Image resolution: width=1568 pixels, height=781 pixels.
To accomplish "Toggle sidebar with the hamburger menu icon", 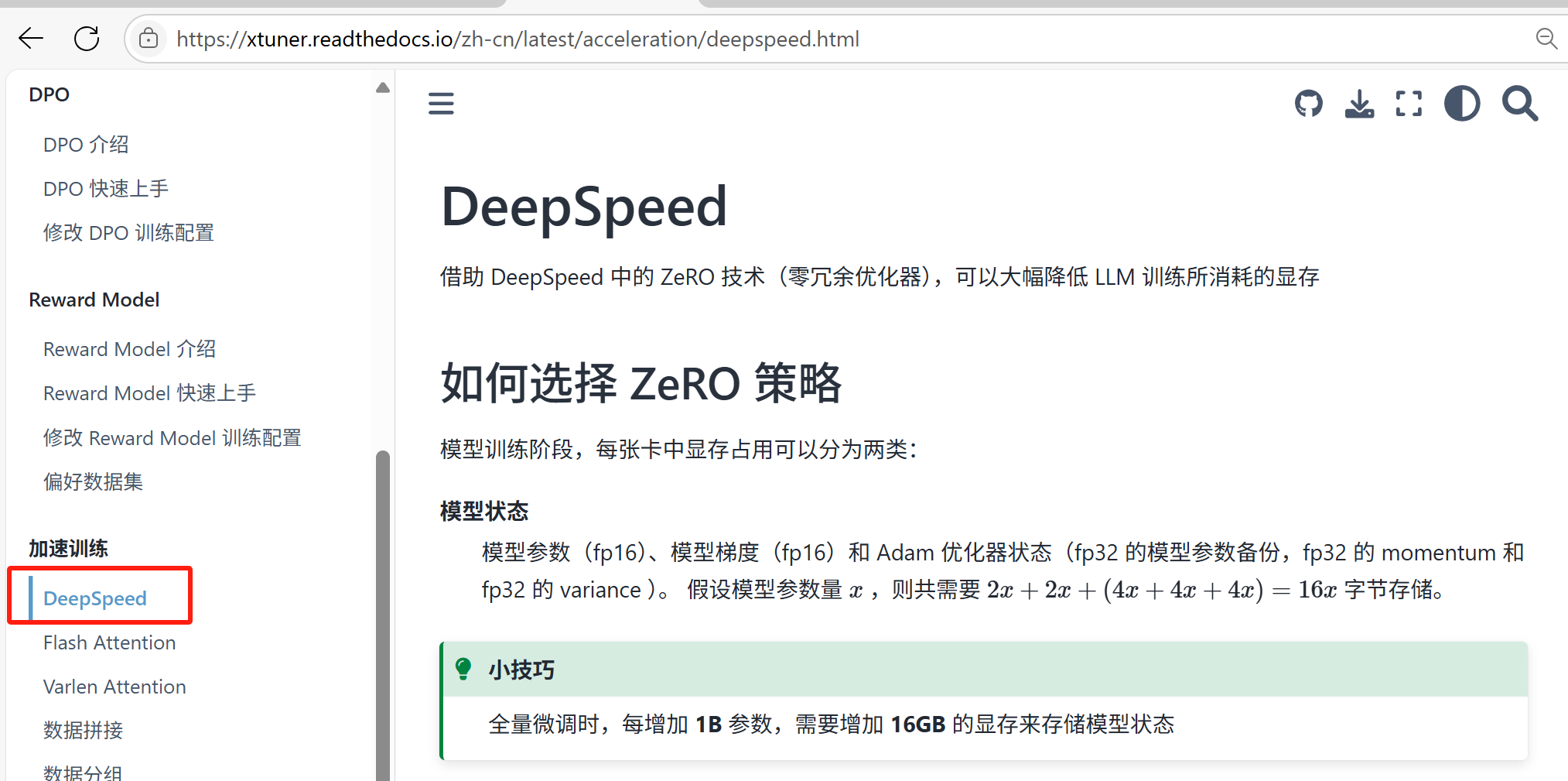I will pyautogui.click(x=441, y=103).
